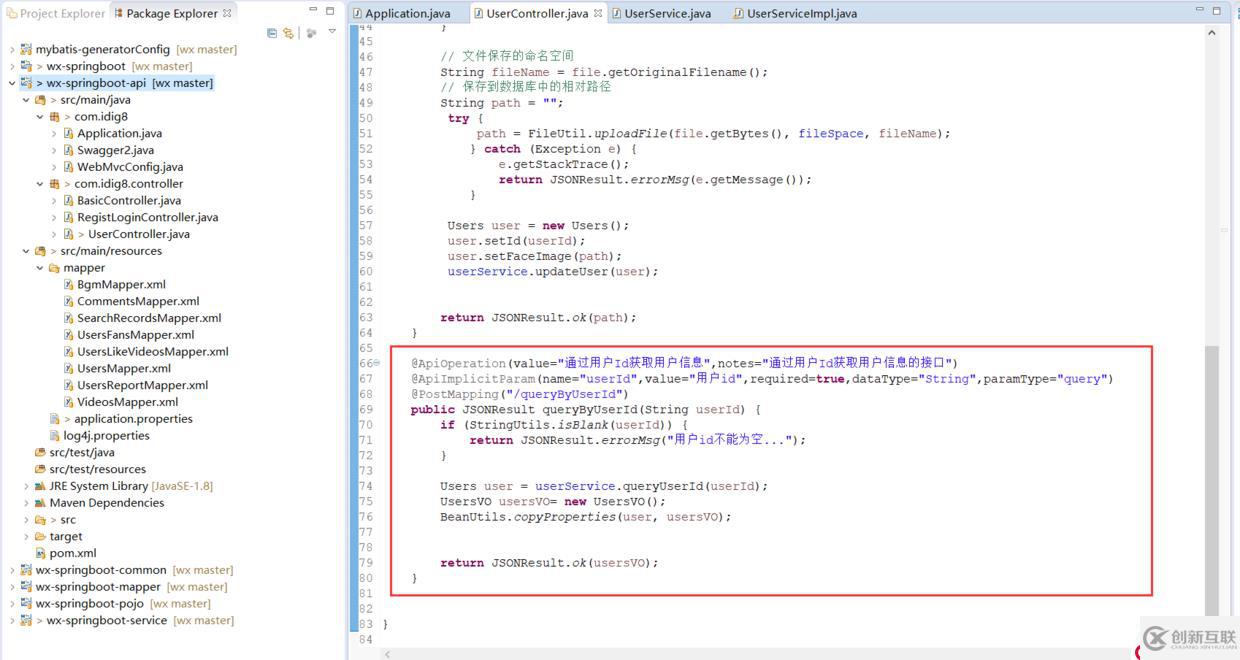Select UsersFansMapper.xml in the tree
The image size is (1240, 660).
pos(136,335)
